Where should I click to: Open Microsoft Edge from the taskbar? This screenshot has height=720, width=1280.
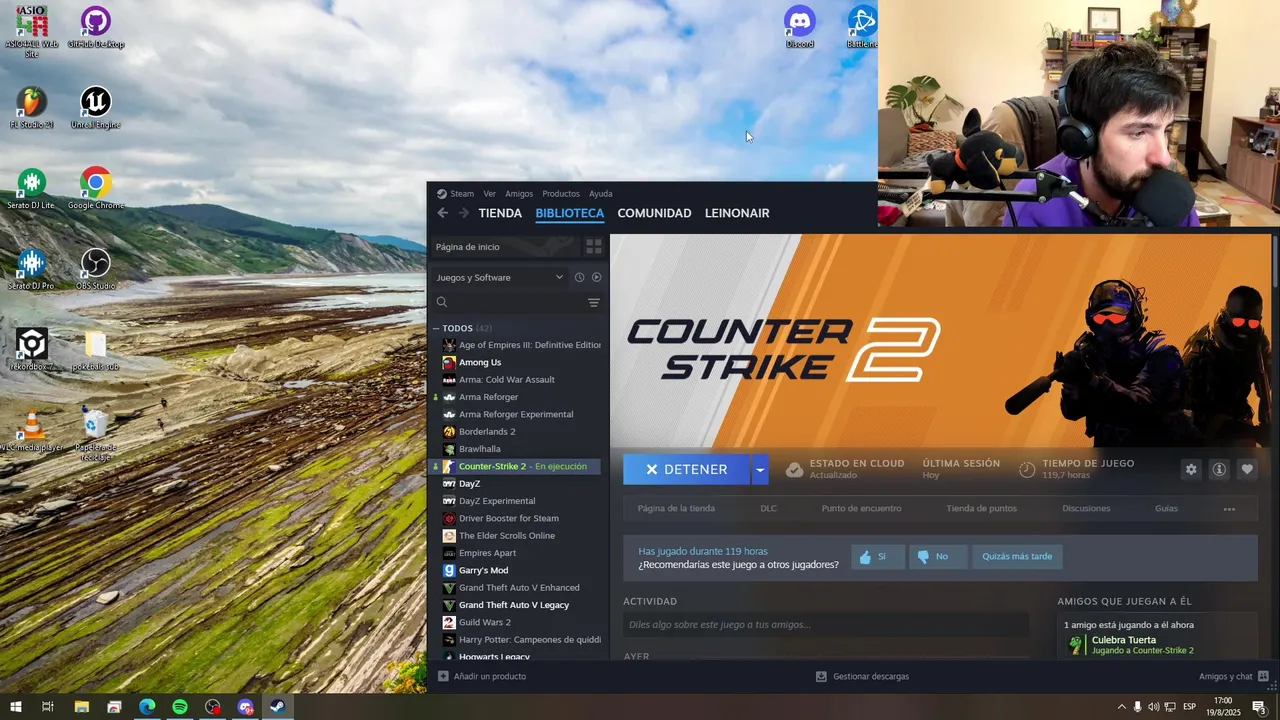tap(147, 707)
